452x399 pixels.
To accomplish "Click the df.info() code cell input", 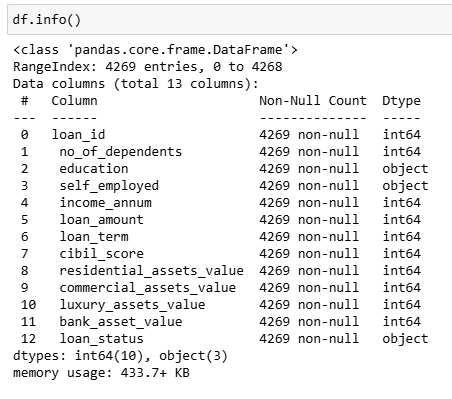I will coord(230,20).
